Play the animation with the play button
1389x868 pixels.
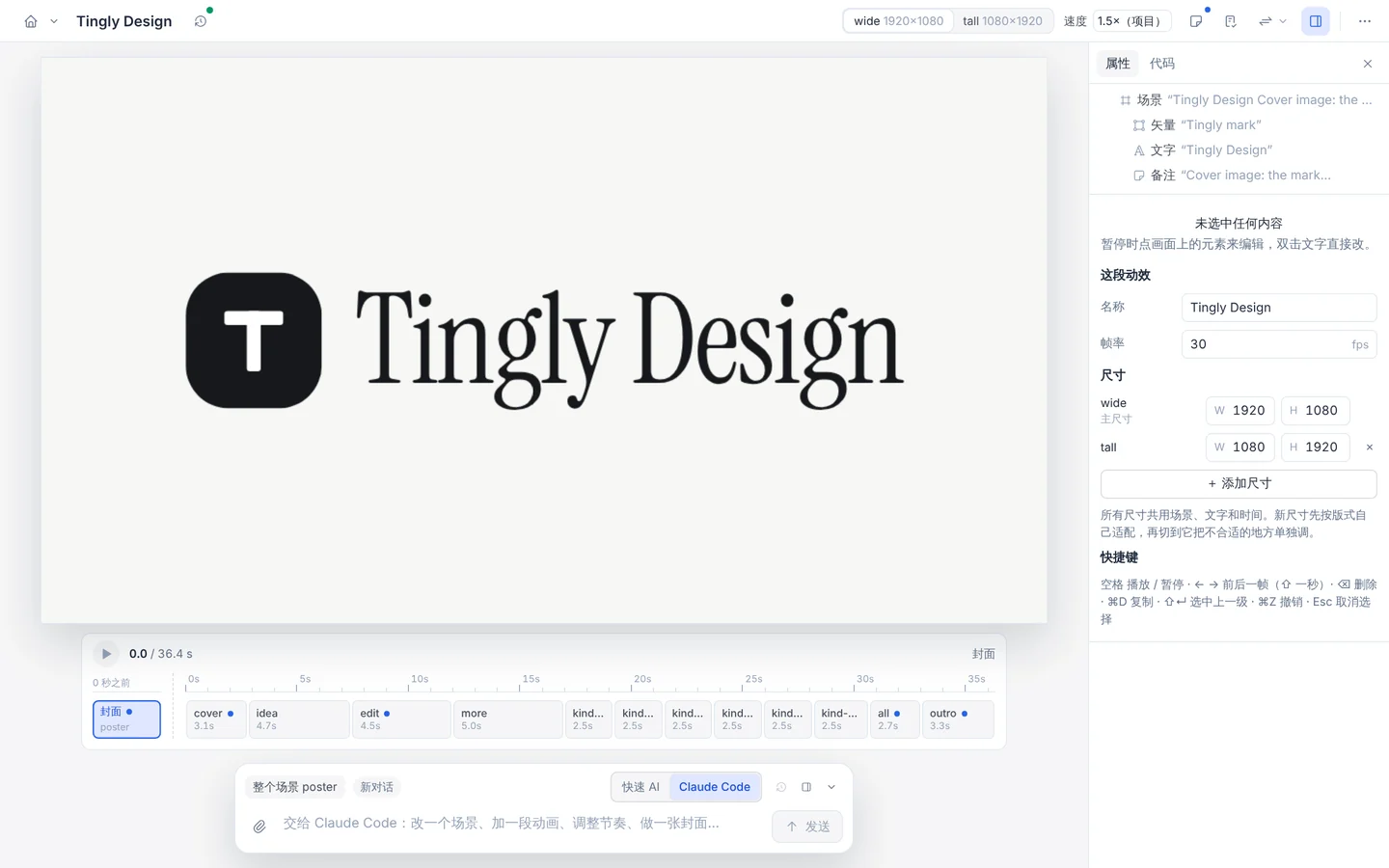click(x=106, y=654)
